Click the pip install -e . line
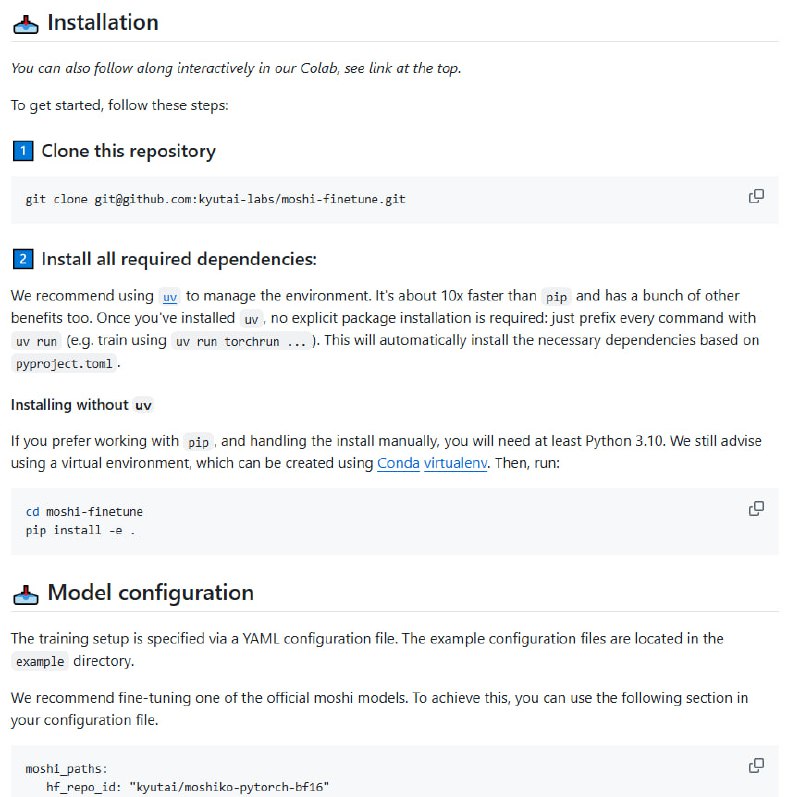The image size is (800, 797). coord(80,530)
